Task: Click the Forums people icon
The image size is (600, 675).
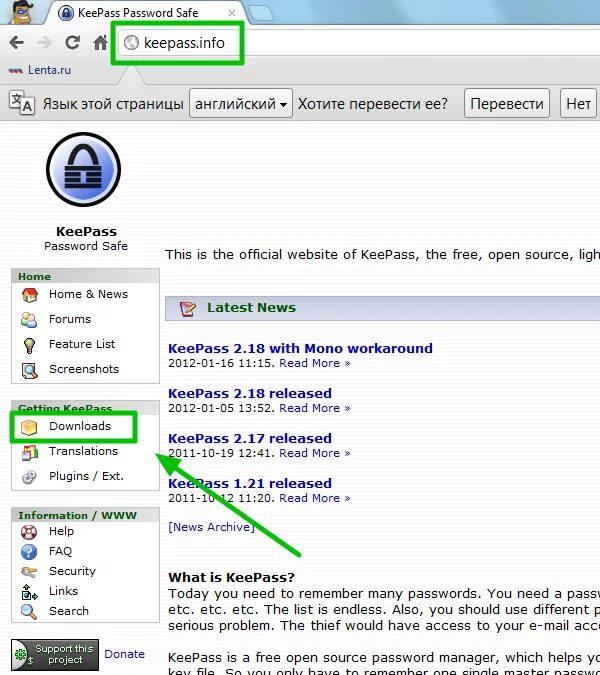Action: 29,320
